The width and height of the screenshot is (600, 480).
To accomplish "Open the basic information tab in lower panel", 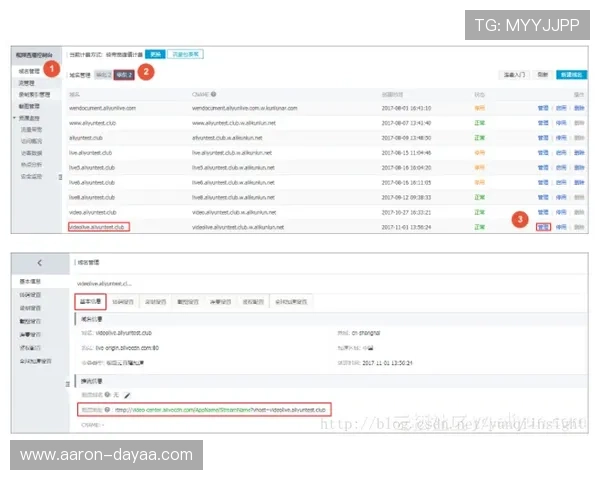I will [90, 302].
